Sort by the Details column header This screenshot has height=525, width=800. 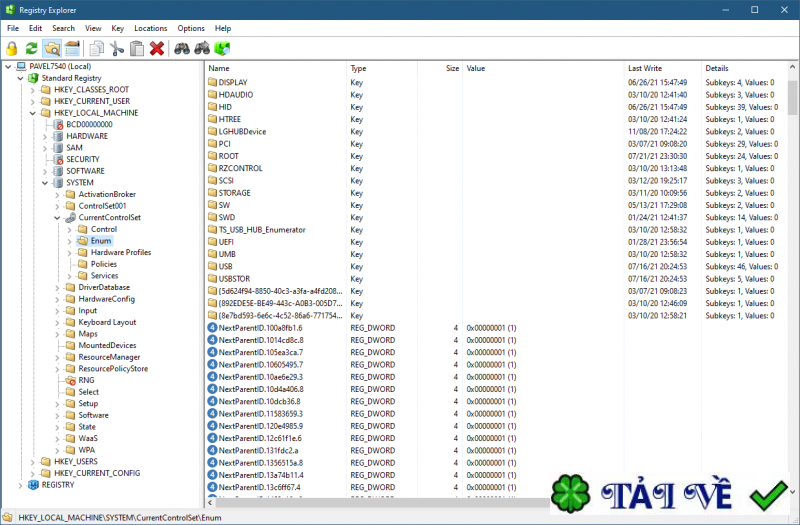pos(744,68)
